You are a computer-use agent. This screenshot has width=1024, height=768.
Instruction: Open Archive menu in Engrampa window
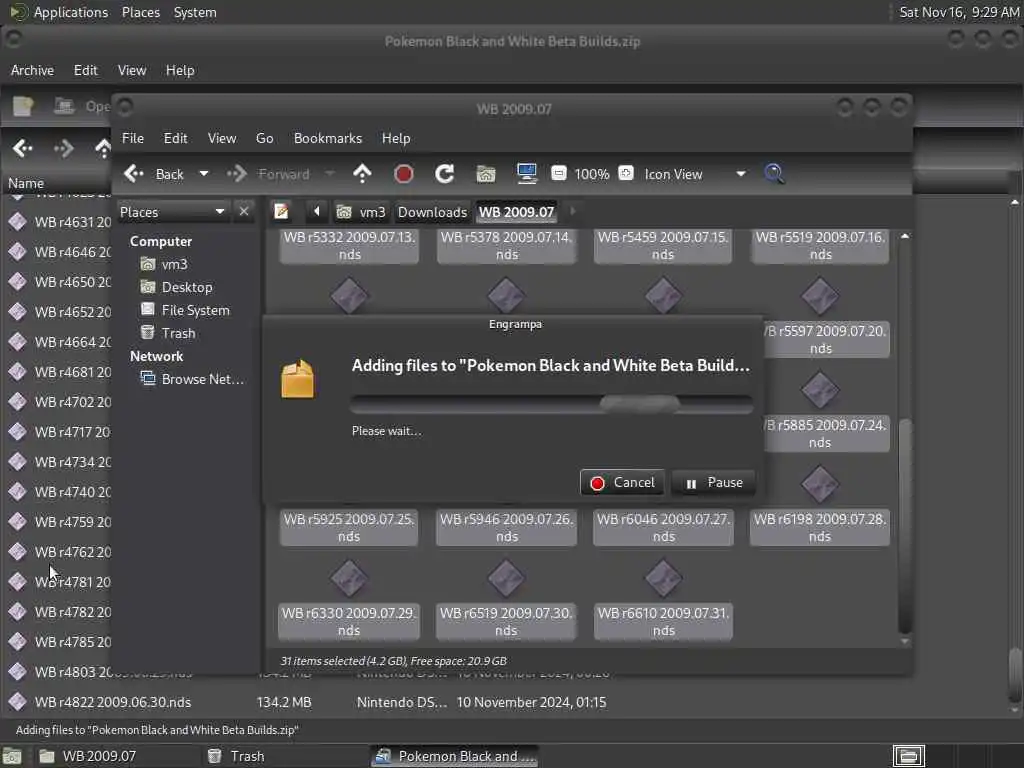click(32, 70)
